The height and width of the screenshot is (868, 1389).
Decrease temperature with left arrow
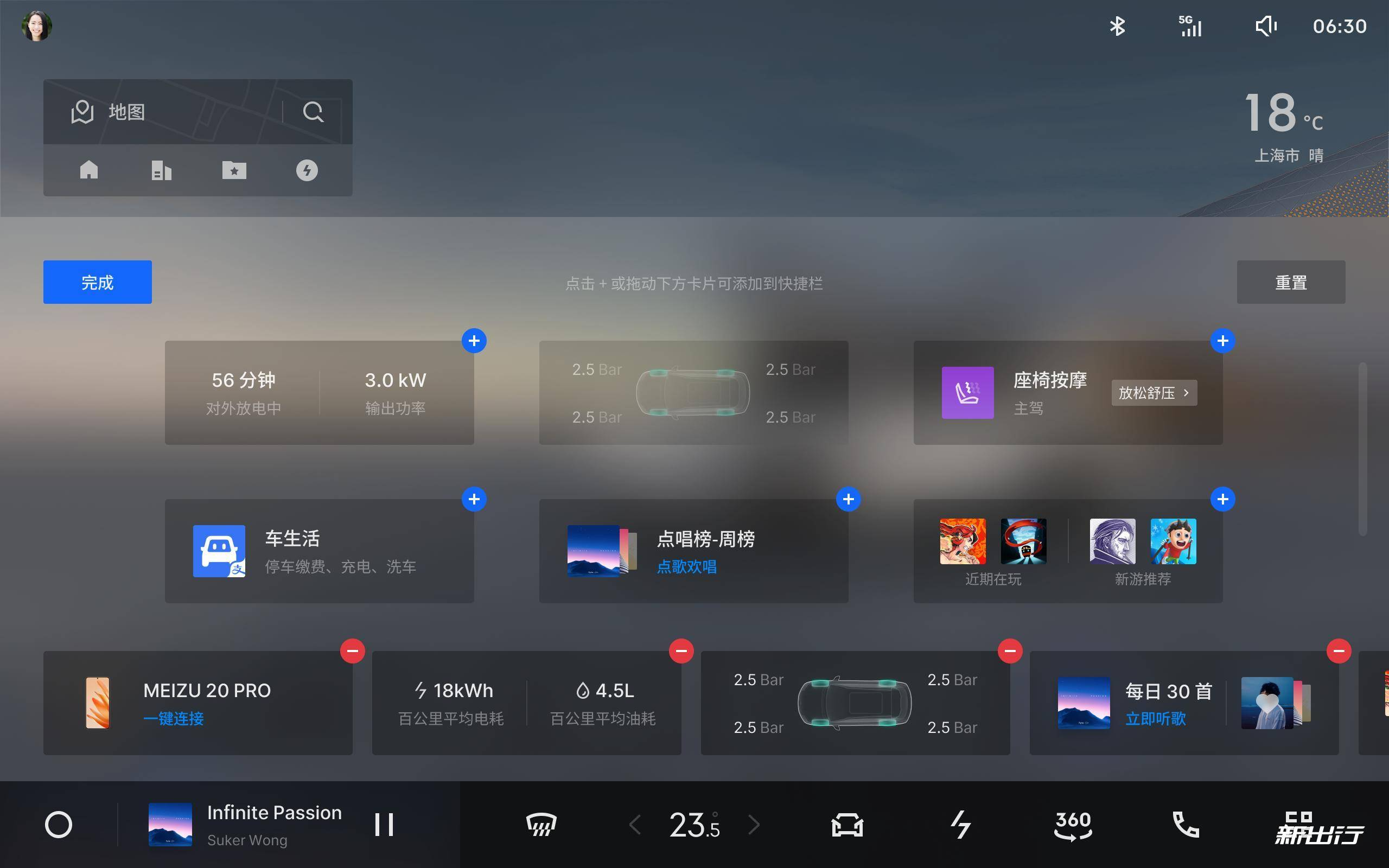(635, 825)
